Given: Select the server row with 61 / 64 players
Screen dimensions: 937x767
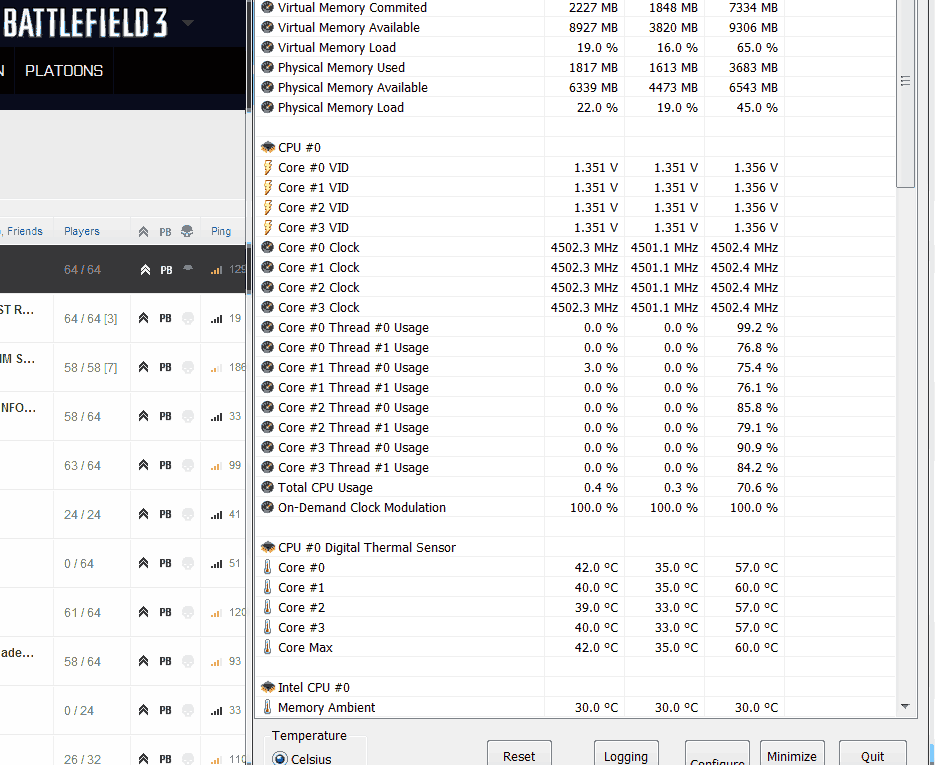Looking at the screenshot, I should (123, 612).
